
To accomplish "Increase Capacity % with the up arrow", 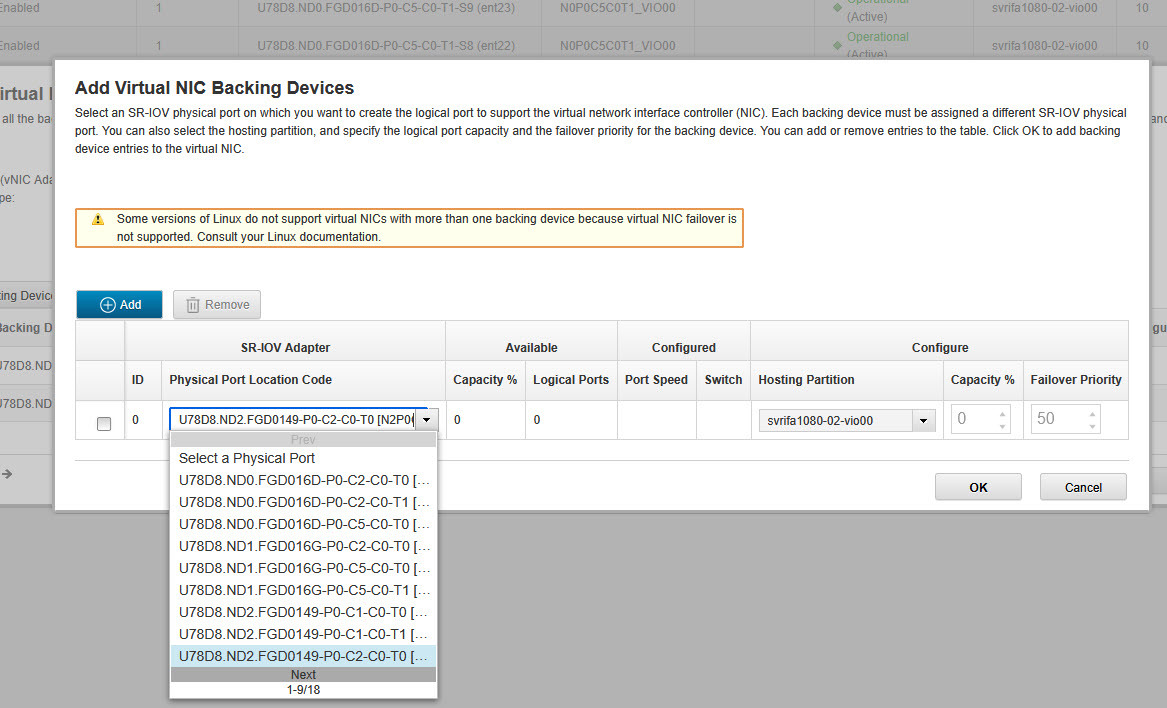I will 1002,413.
